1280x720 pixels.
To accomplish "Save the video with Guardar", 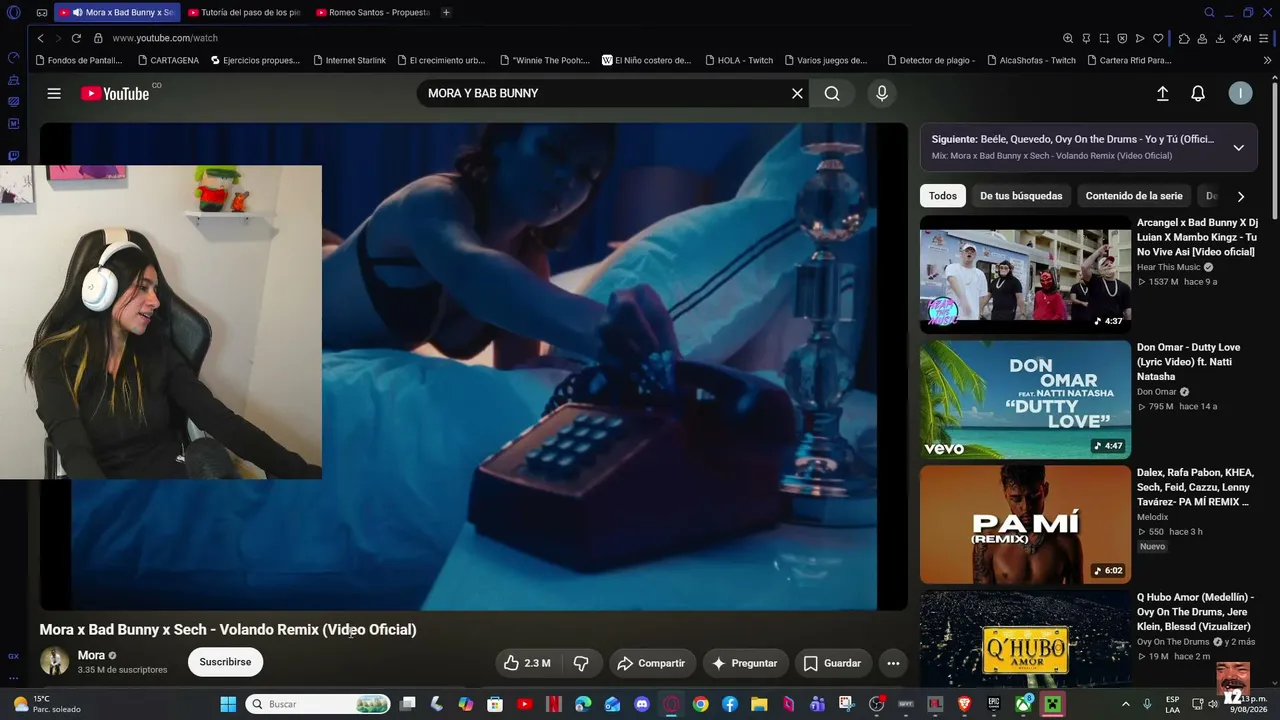I will [x=832, y=663].
